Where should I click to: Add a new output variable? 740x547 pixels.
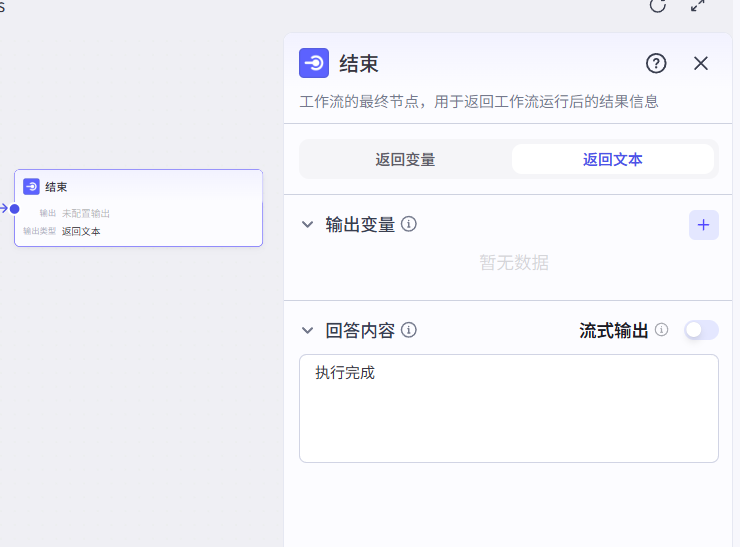[703, 225]
